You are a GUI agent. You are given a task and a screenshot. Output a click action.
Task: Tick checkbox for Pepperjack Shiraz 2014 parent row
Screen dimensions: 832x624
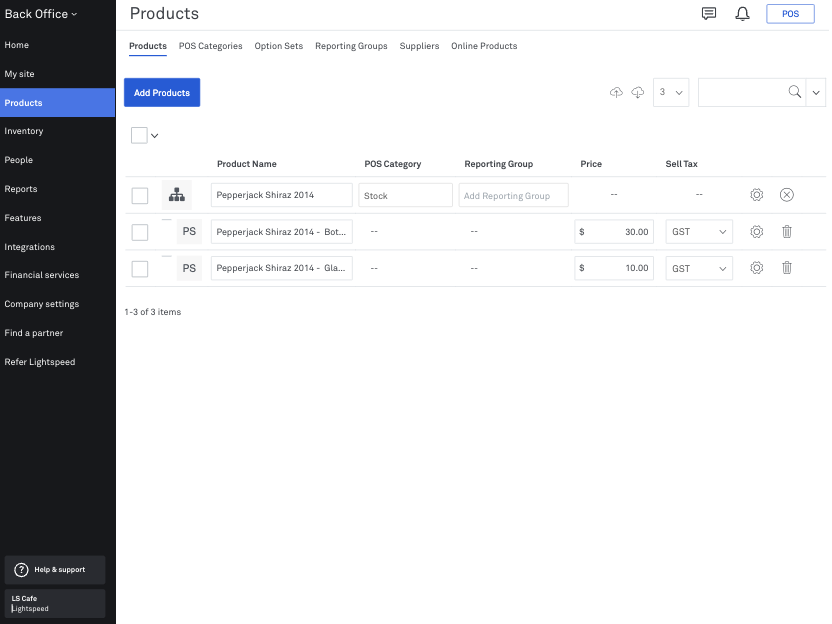pos(140,195)
